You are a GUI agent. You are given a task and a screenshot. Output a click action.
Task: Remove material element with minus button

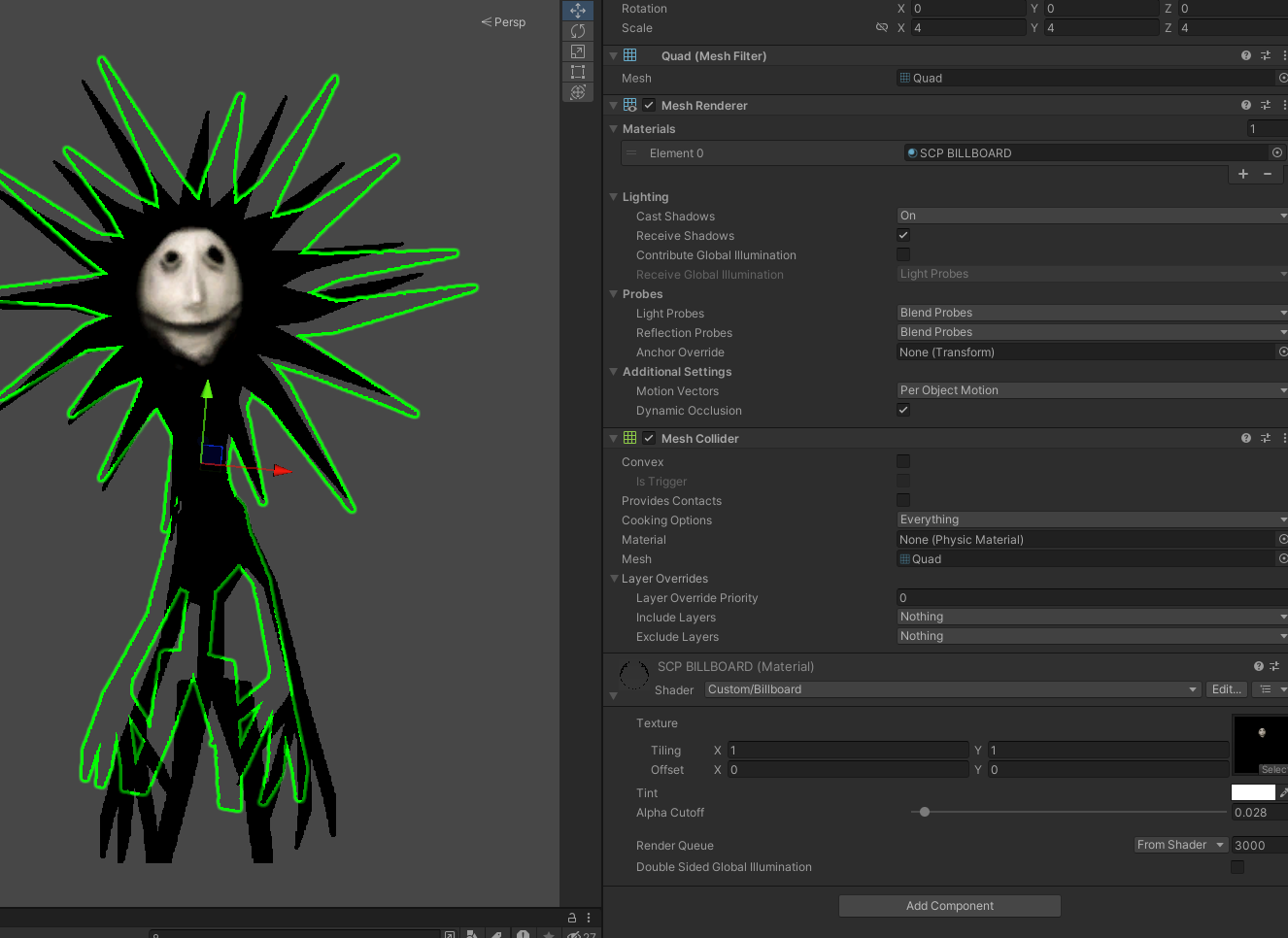pos(1268,174)
